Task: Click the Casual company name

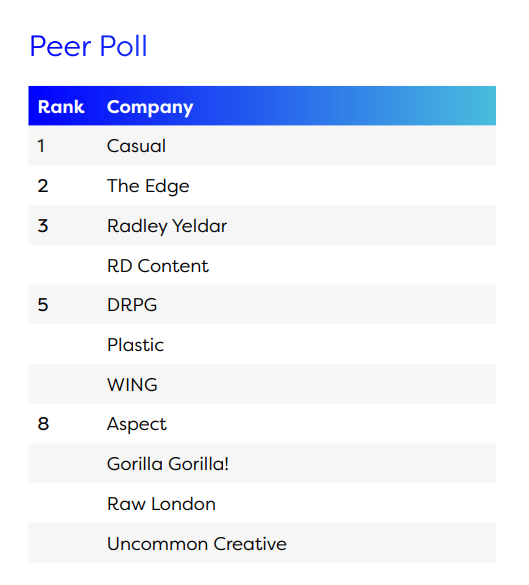Action: point(136,146)
